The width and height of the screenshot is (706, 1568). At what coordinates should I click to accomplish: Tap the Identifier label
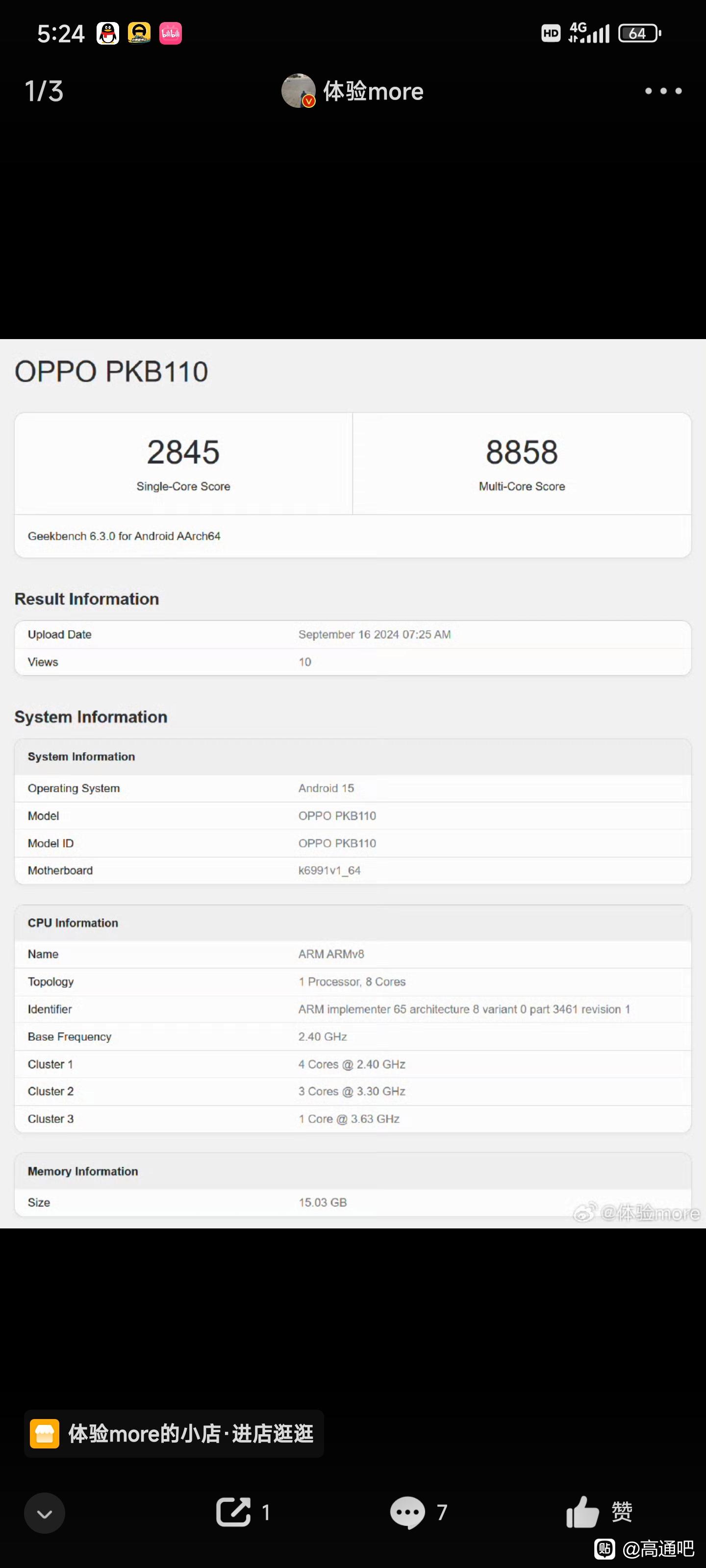click(50, 1009)
